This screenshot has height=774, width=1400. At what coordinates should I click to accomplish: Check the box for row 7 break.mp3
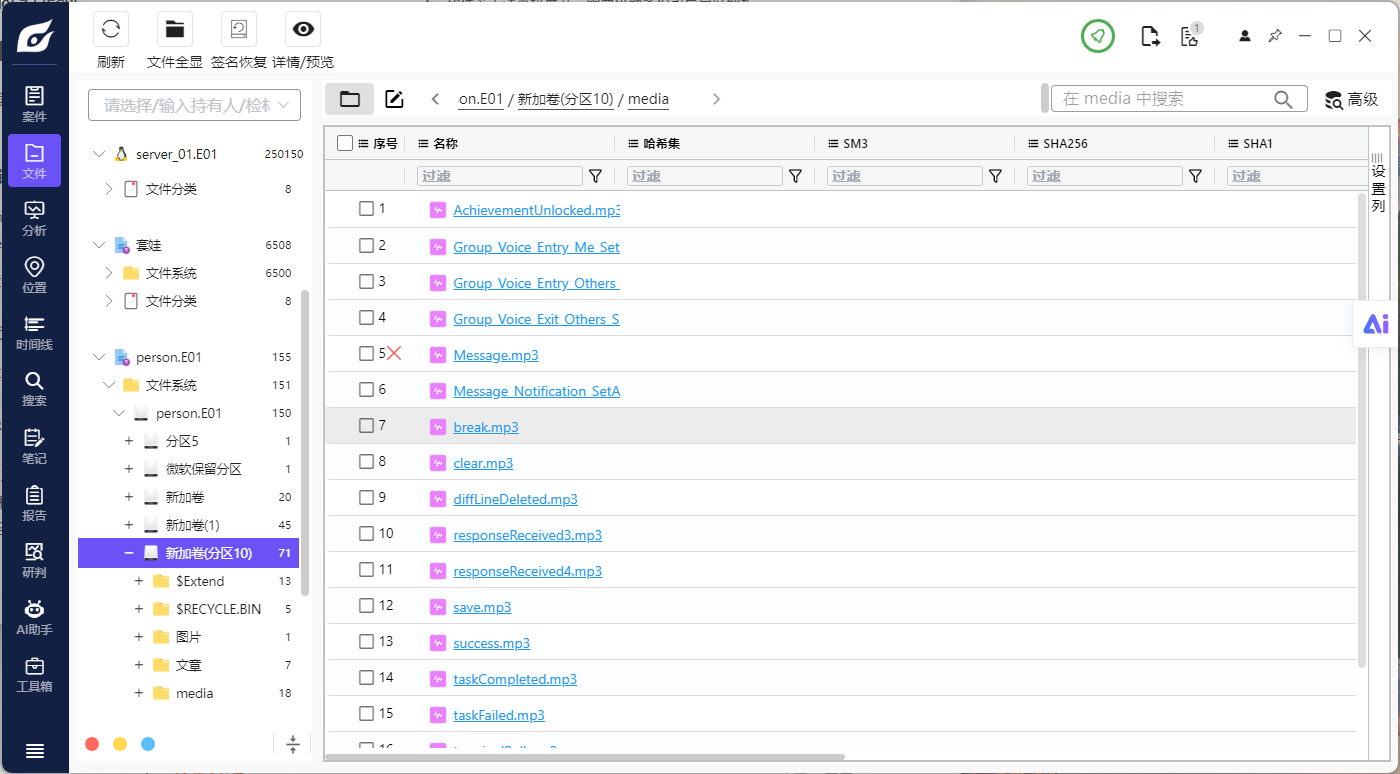[366, 425]
